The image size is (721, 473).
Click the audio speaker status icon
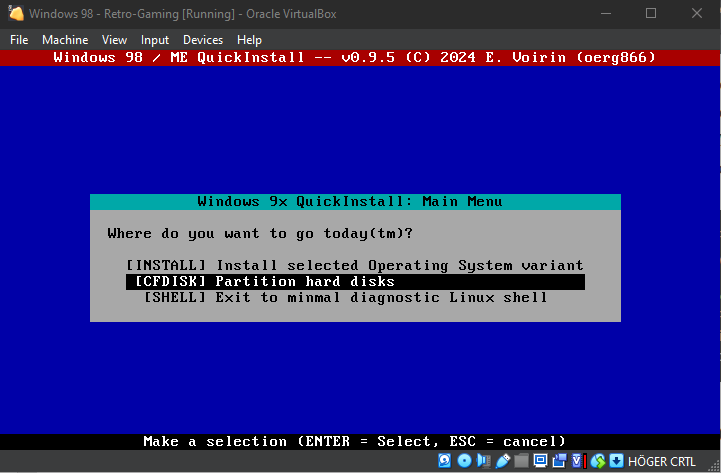pos(483,461)
